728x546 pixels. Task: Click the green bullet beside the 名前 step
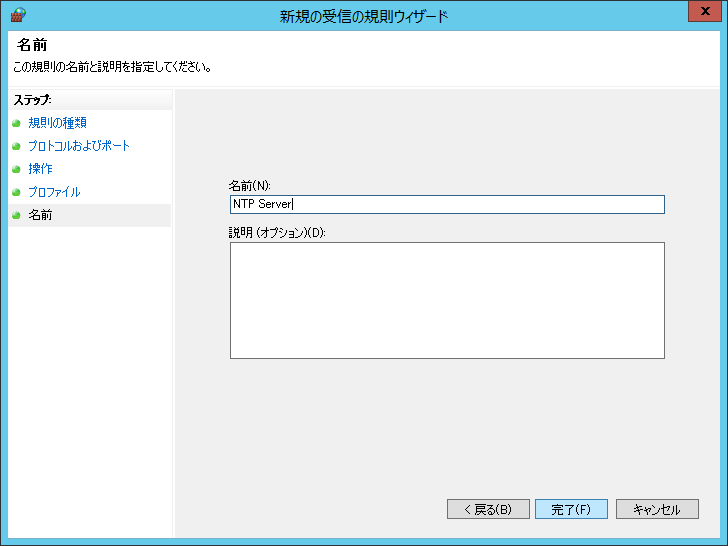(16, 215)
